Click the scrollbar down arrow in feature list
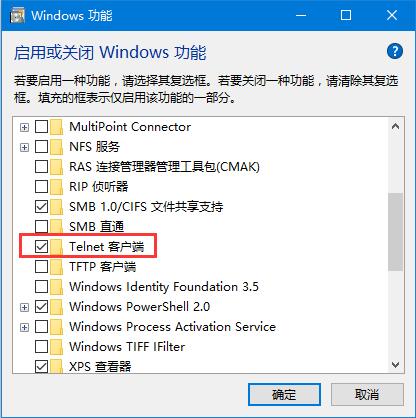Image resolution: width=416 pixels, height=418 pixels. pos(396,365)
